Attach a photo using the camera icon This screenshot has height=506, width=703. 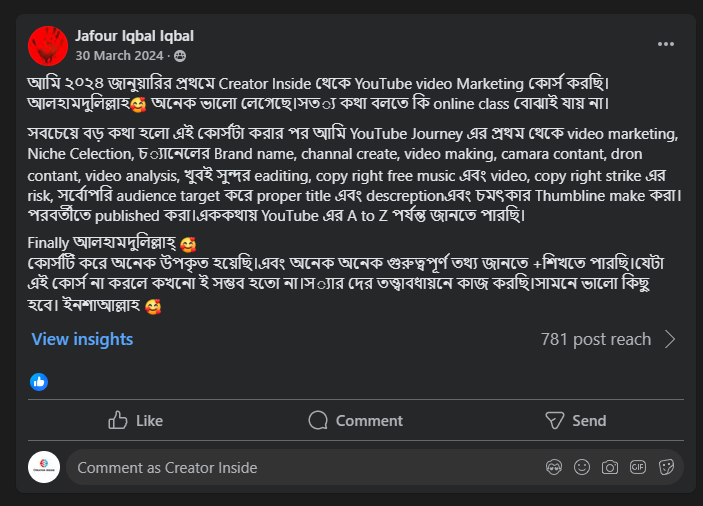[610, 467]
